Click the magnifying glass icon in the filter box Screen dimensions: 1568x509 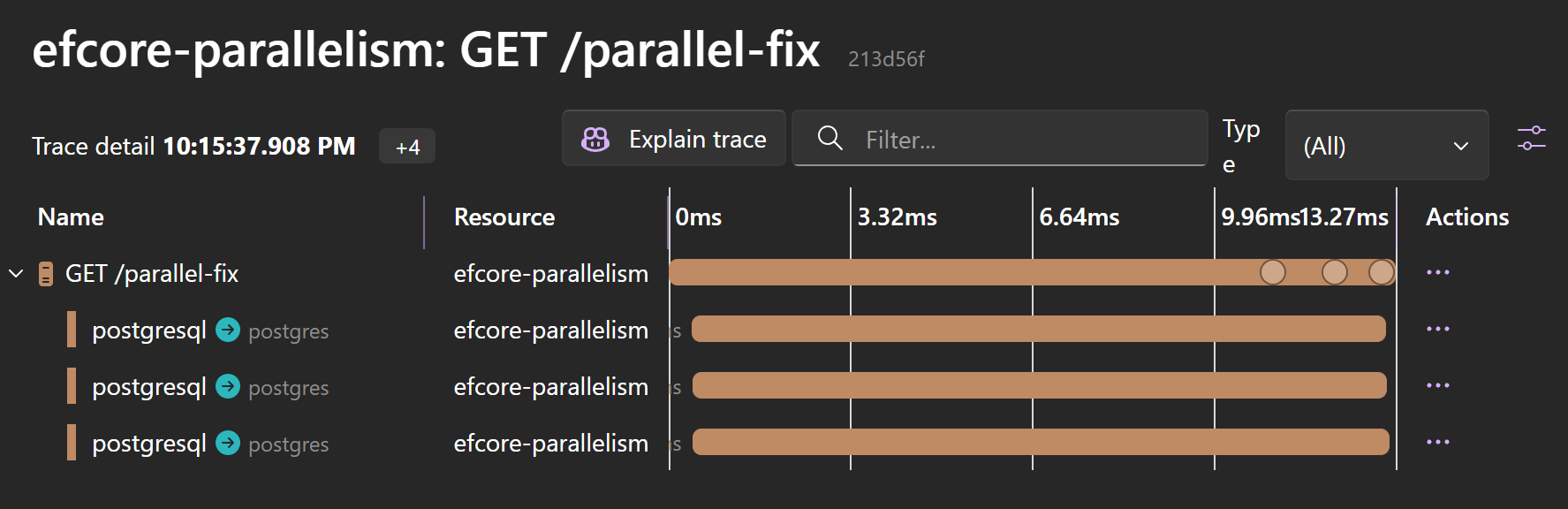[x=829, y=139]
